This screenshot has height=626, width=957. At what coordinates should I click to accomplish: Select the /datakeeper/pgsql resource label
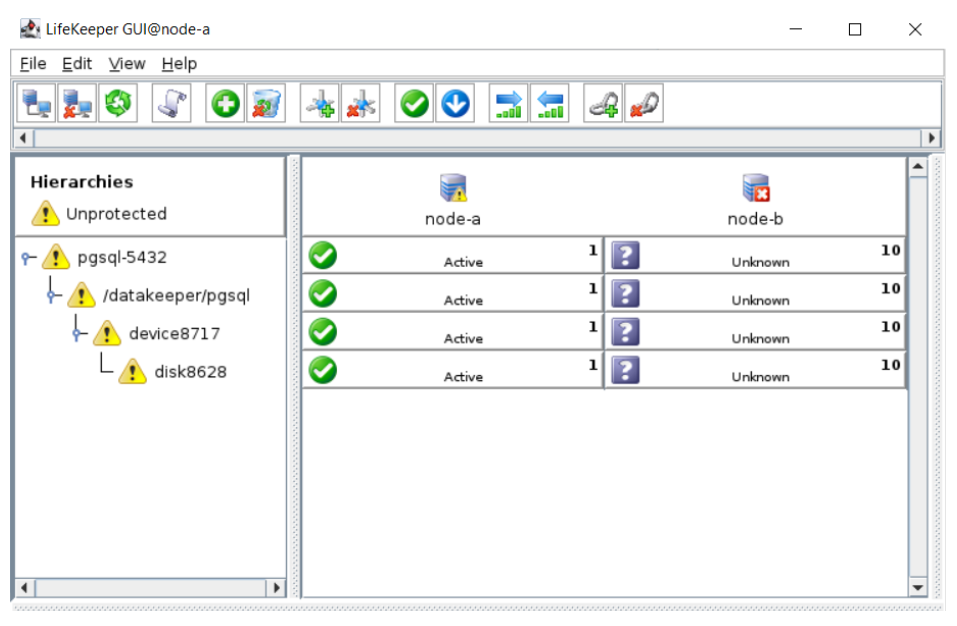point(176,295)
